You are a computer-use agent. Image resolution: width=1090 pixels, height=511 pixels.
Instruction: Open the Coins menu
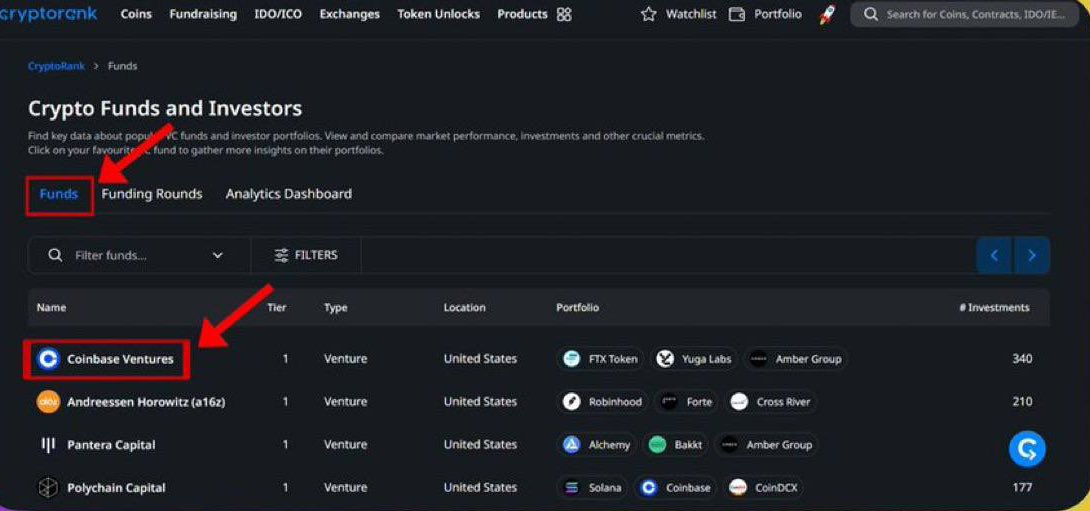pos(136,15)
